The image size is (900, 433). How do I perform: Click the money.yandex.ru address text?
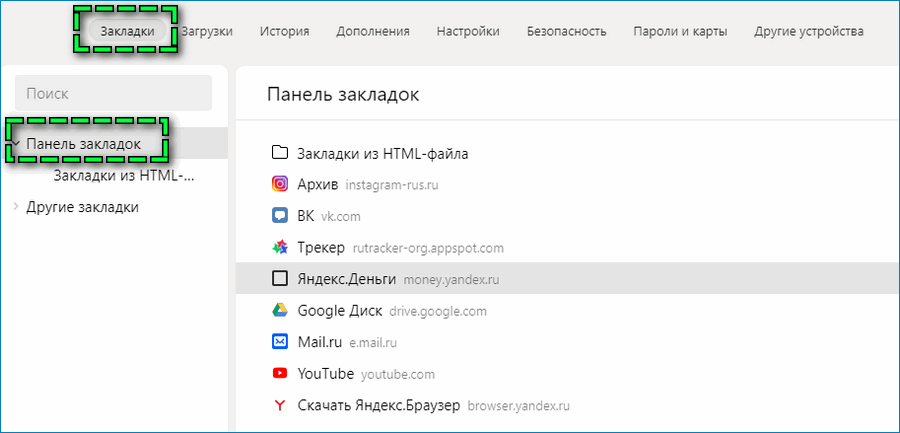click(451, 280)
